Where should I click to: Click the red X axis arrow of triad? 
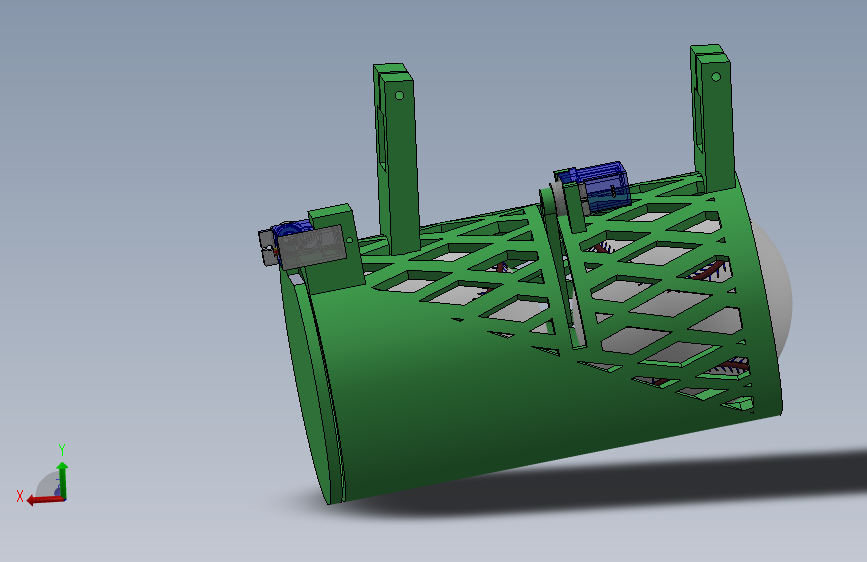(x=44, y=500)
